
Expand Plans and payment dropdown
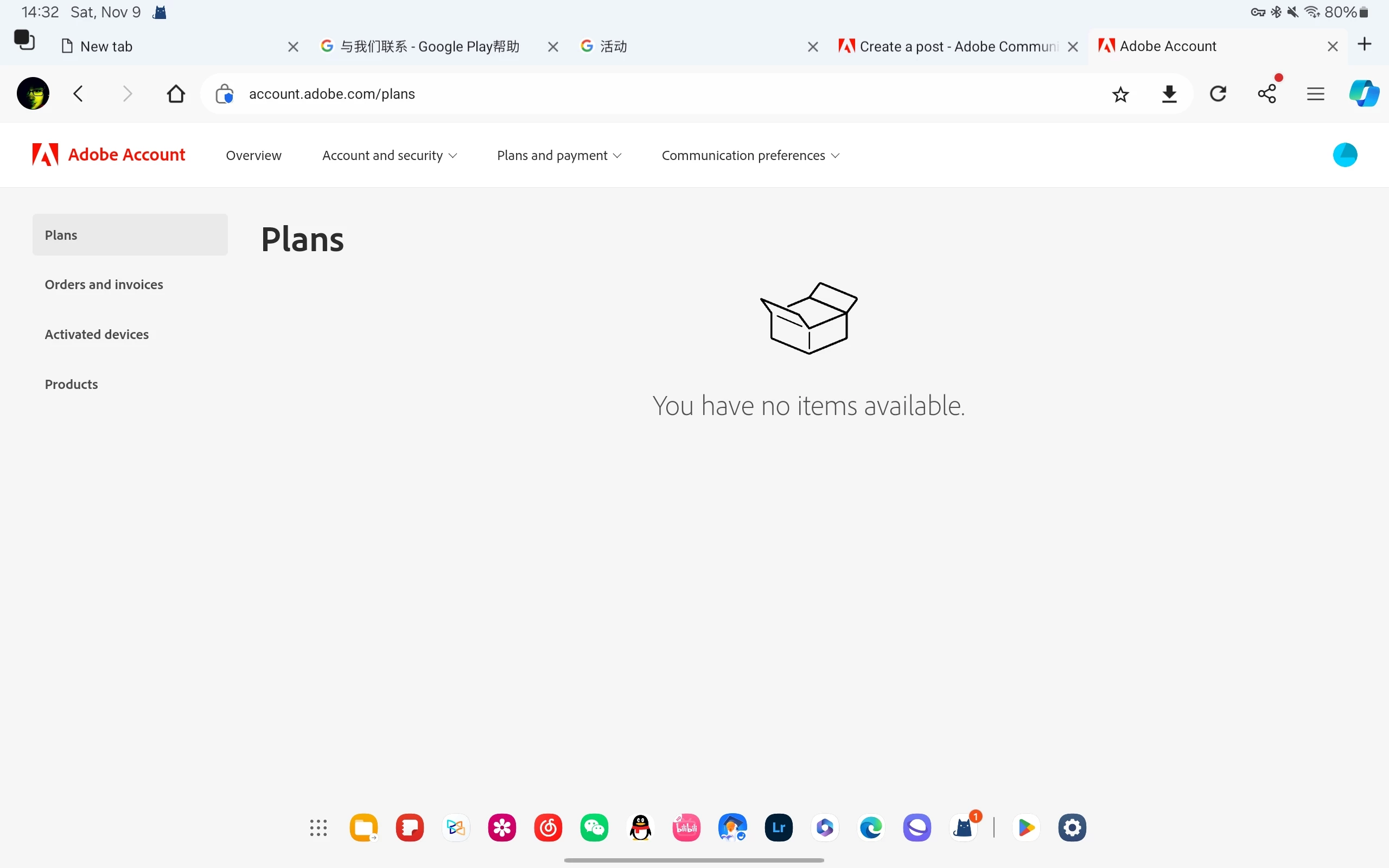coord(559,156)
